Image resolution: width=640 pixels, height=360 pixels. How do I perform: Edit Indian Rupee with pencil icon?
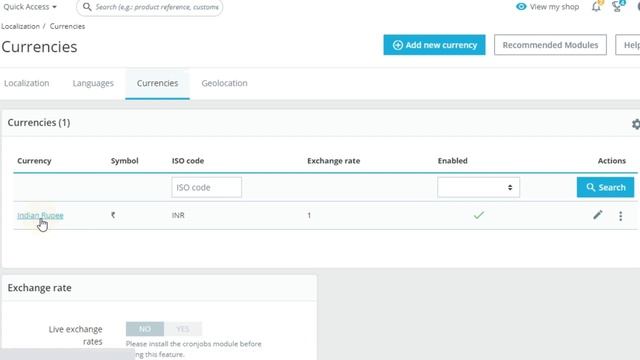tap(598, 215)
